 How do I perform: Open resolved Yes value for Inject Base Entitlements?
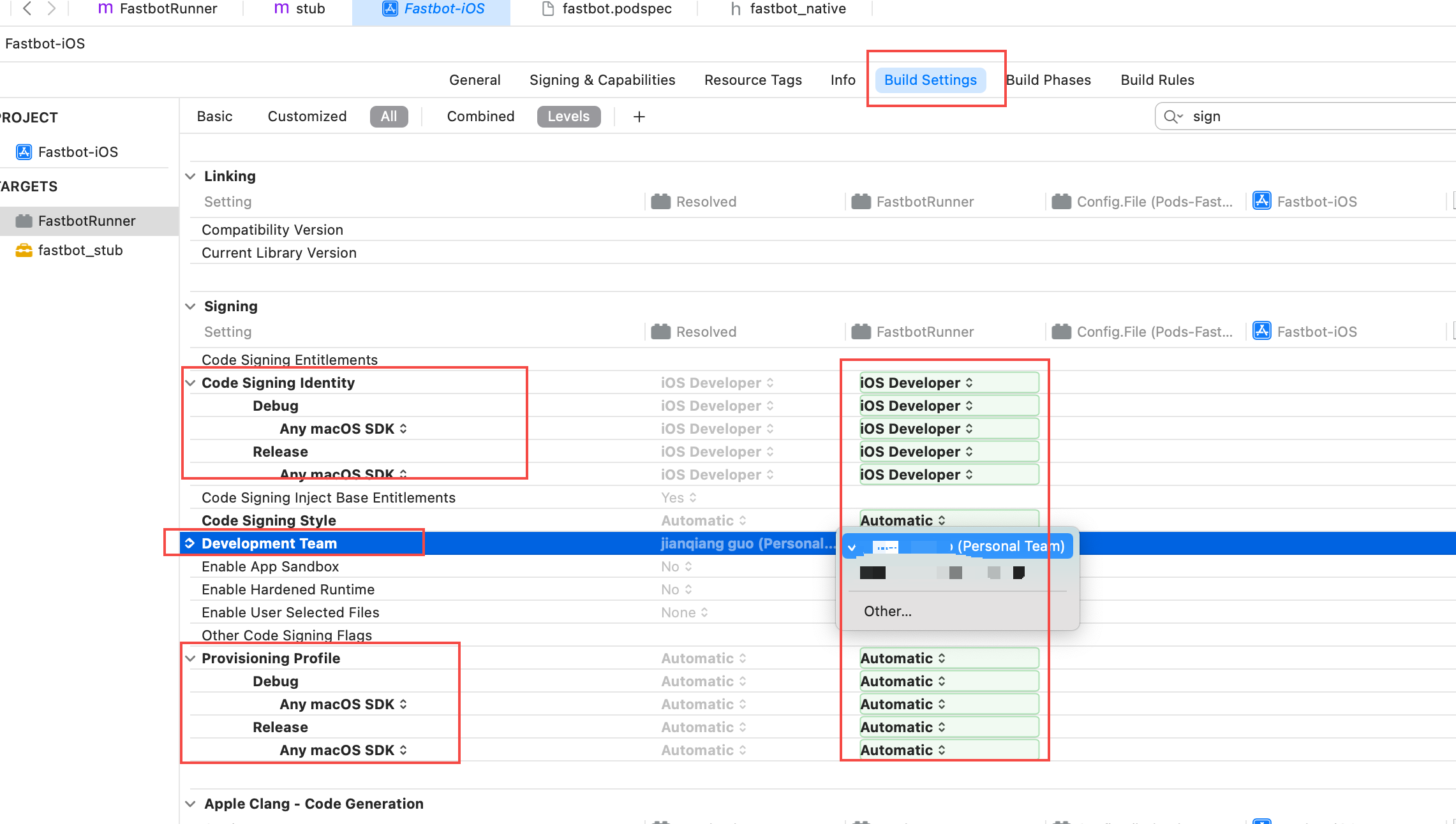click(x=678, y=497)
